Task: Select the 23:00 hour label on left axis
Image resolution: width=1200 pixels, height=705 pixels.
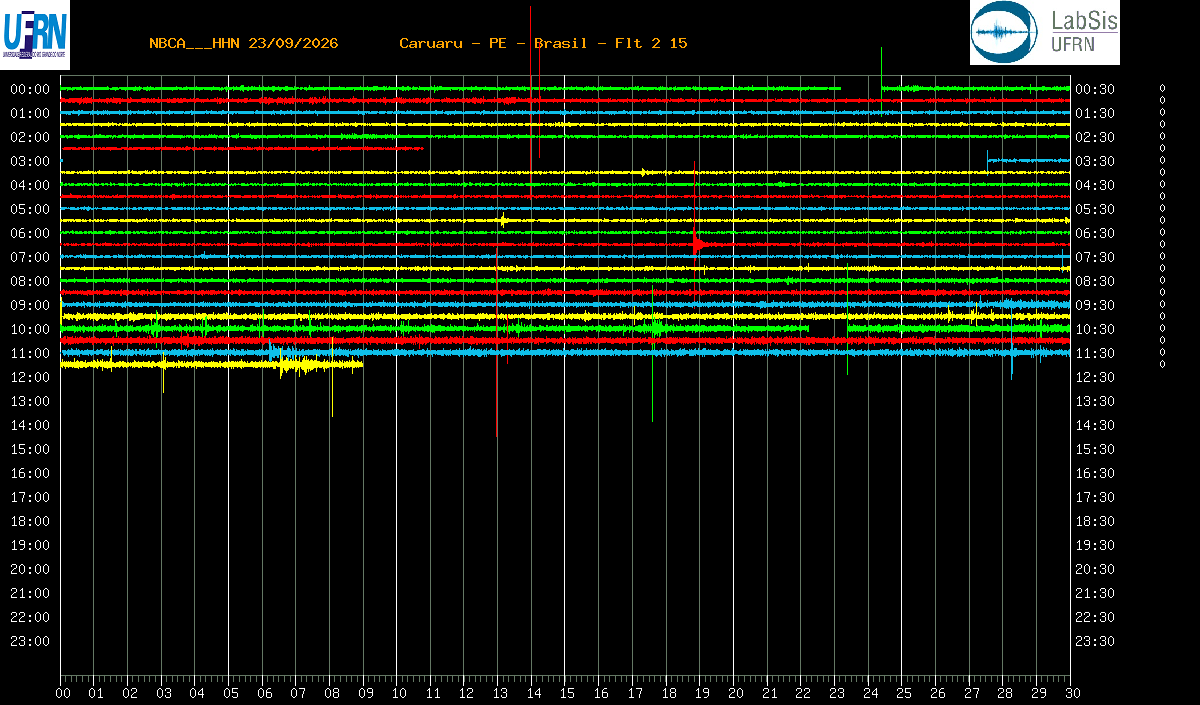Action: coord(30,641)
